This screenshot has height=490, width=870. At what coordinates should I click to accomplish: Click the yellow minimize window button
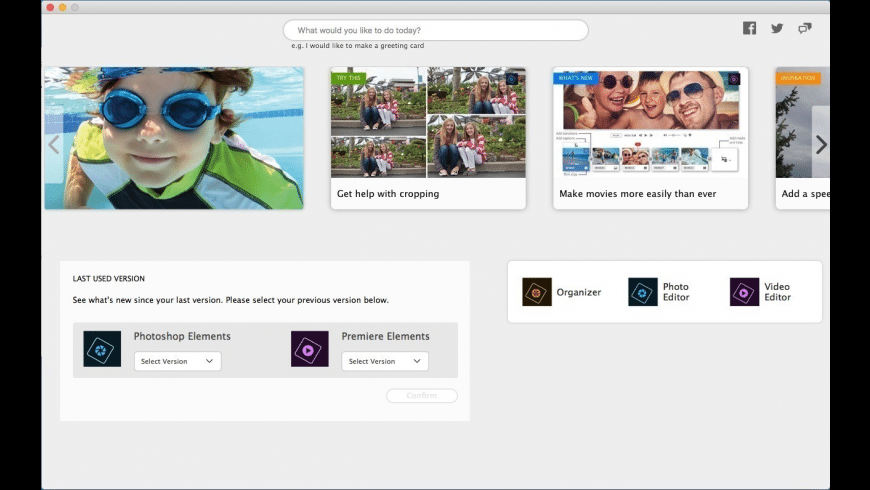(x=63, y=7)
